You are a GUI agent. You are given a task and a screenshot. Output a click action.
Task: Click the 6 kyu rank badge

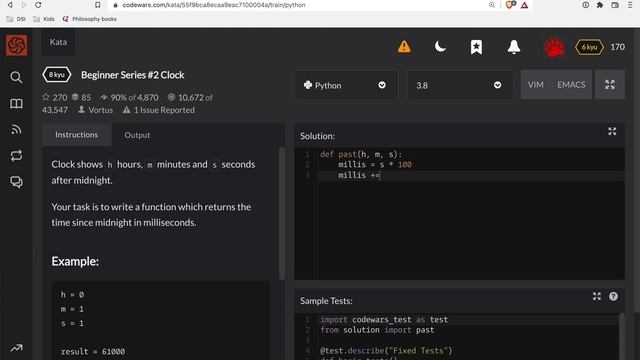(589, 47)
